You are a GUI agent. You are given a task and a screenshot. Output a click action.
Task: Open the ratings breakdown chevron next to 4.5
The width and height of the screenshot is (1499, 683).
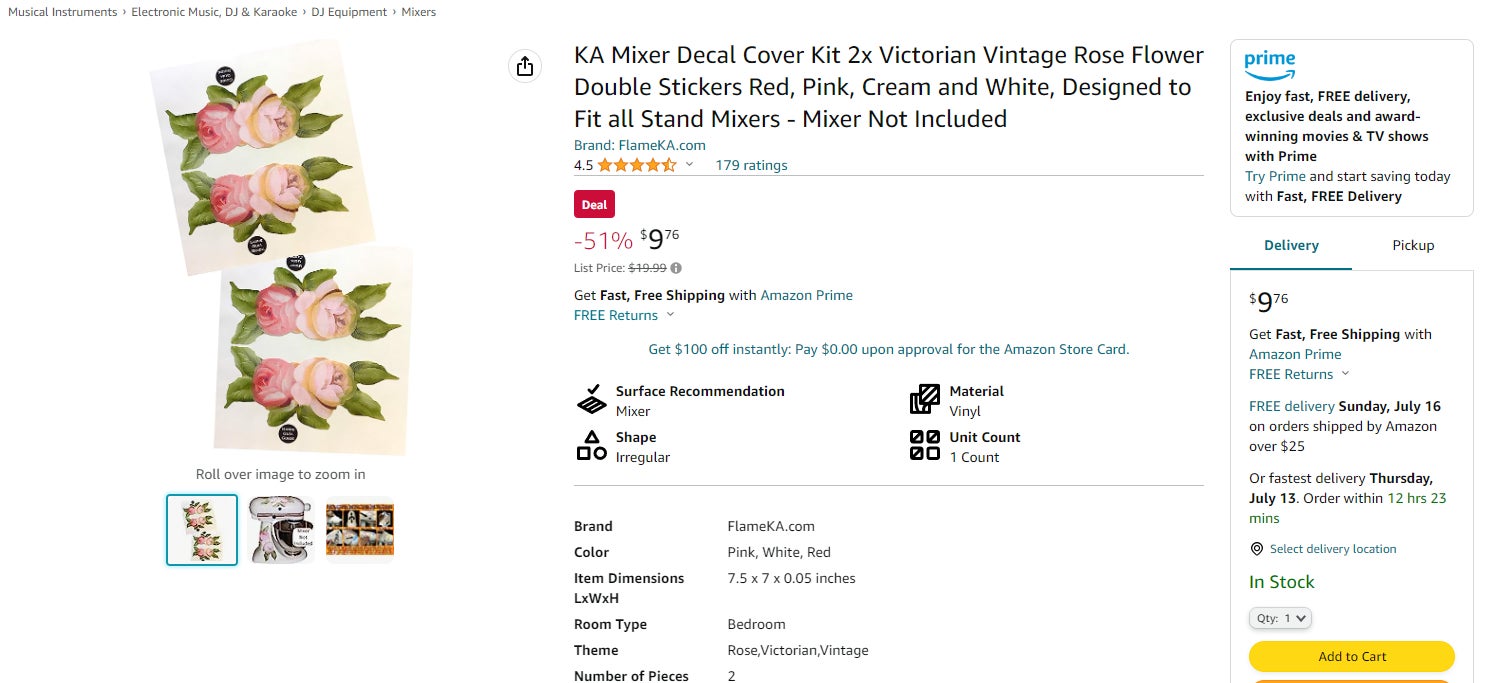pos(690,165)
